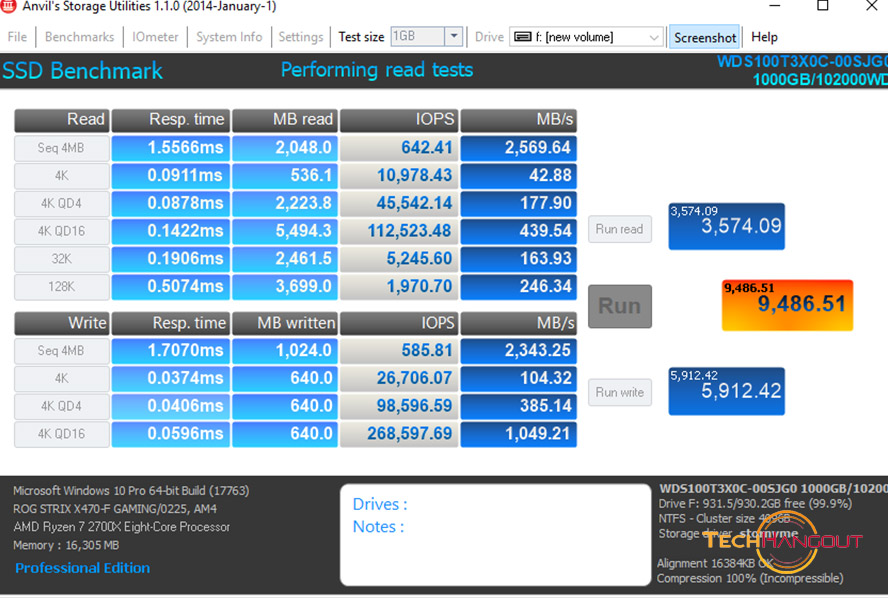Screen dimensions: 888x598
Task: Open the Settings menu
Action: point(301,37)
